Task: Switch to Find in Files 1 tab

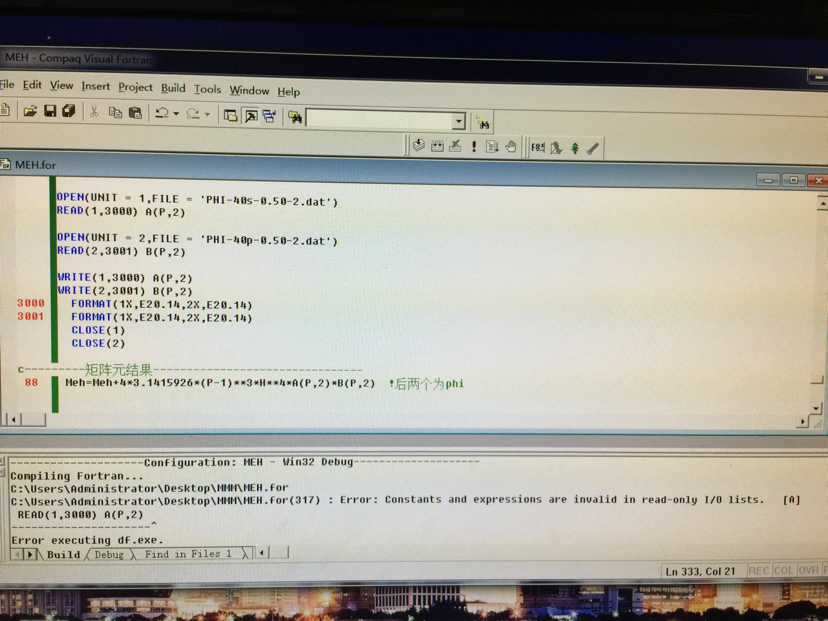Action: (x=188, y=554)
